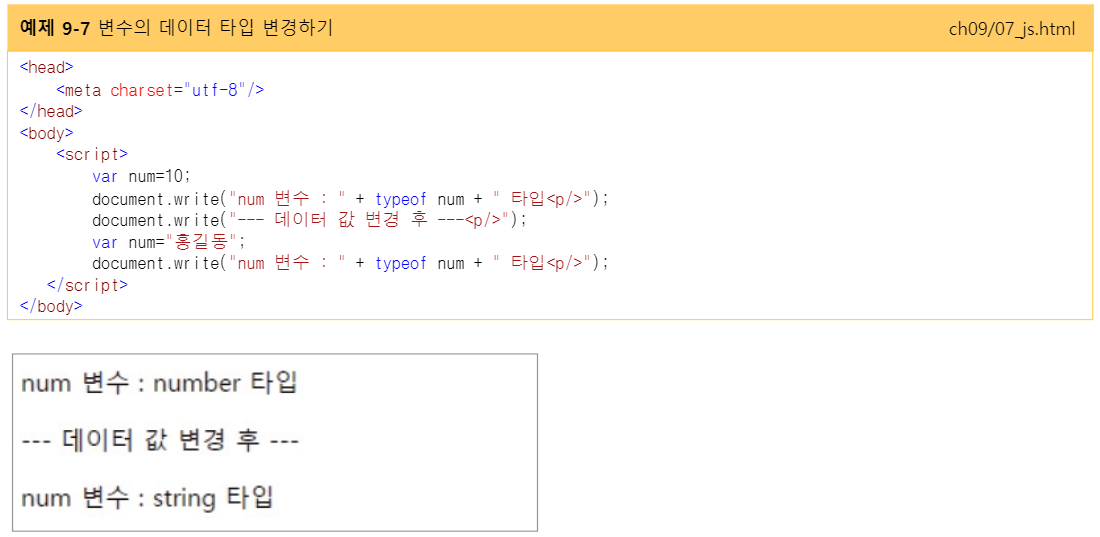Click the opening <head> tag line
The height and width of the screenshot is (537, 1100).
(x=47, y=68)
